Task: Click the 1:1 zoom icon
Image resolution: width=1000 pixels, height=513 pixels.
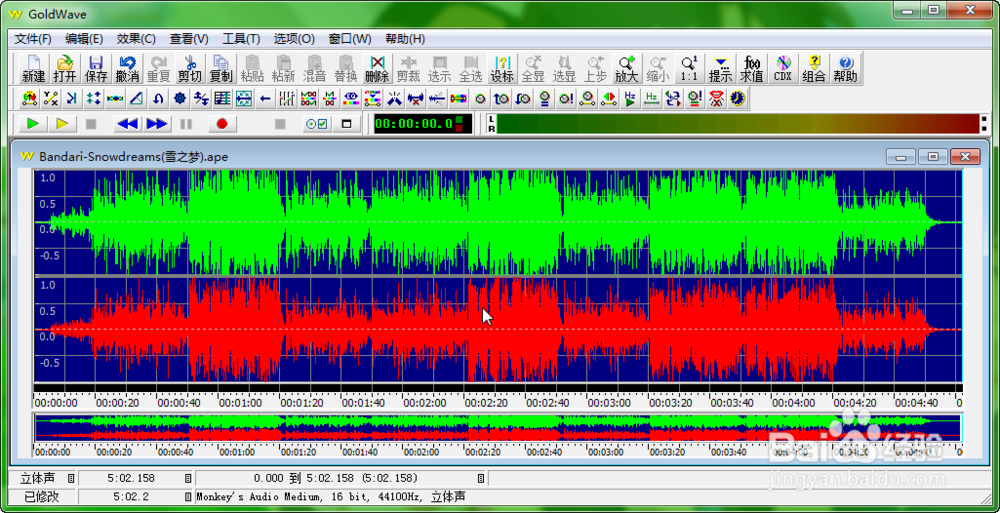Action: pyautogui.click(x=689, y=69)
